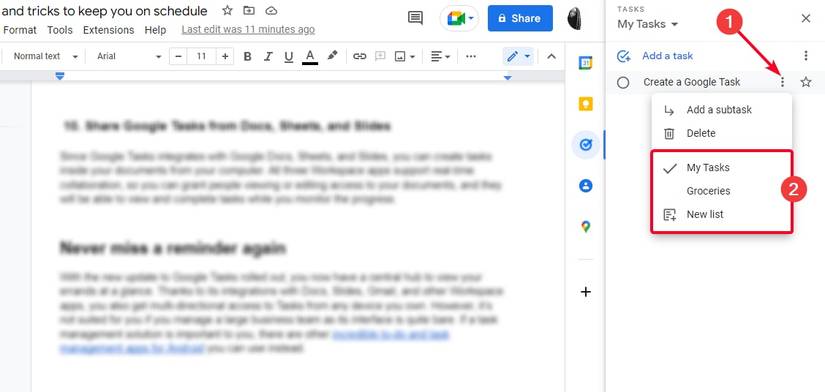
Task: Click the blue Share button
Action: [520, 18]
